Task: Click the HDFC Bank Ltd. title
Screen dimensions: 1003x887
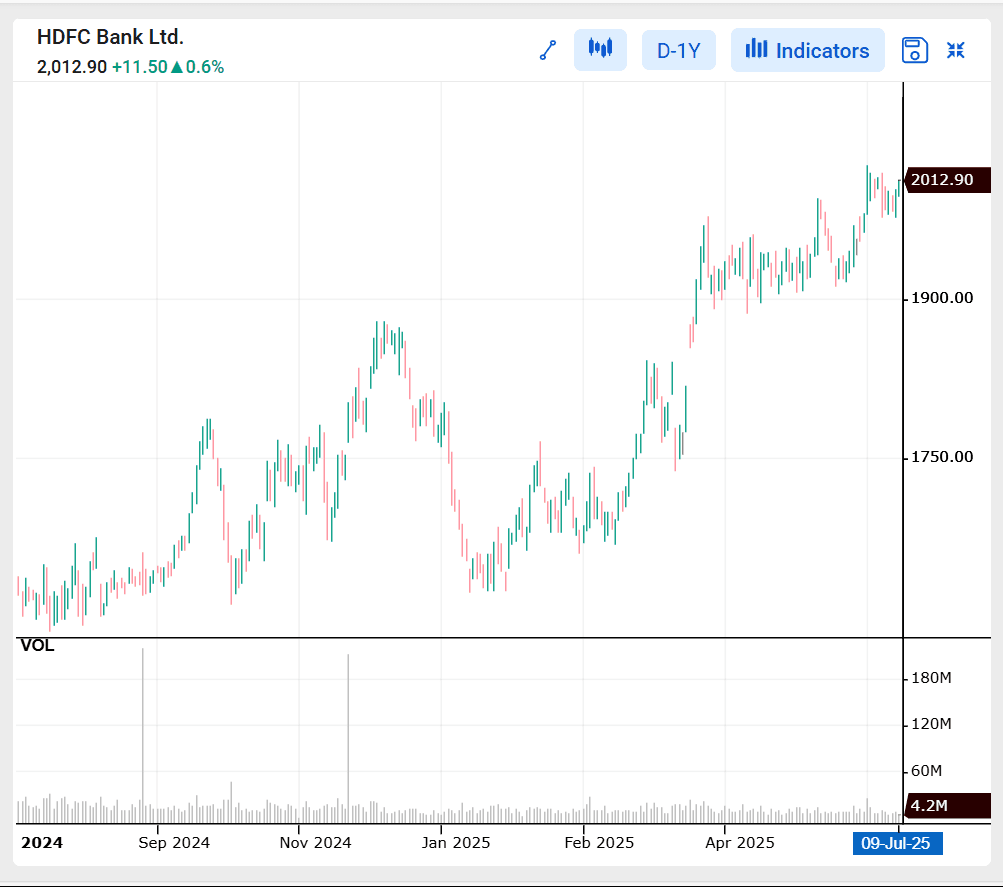Action: coord(110,37)
